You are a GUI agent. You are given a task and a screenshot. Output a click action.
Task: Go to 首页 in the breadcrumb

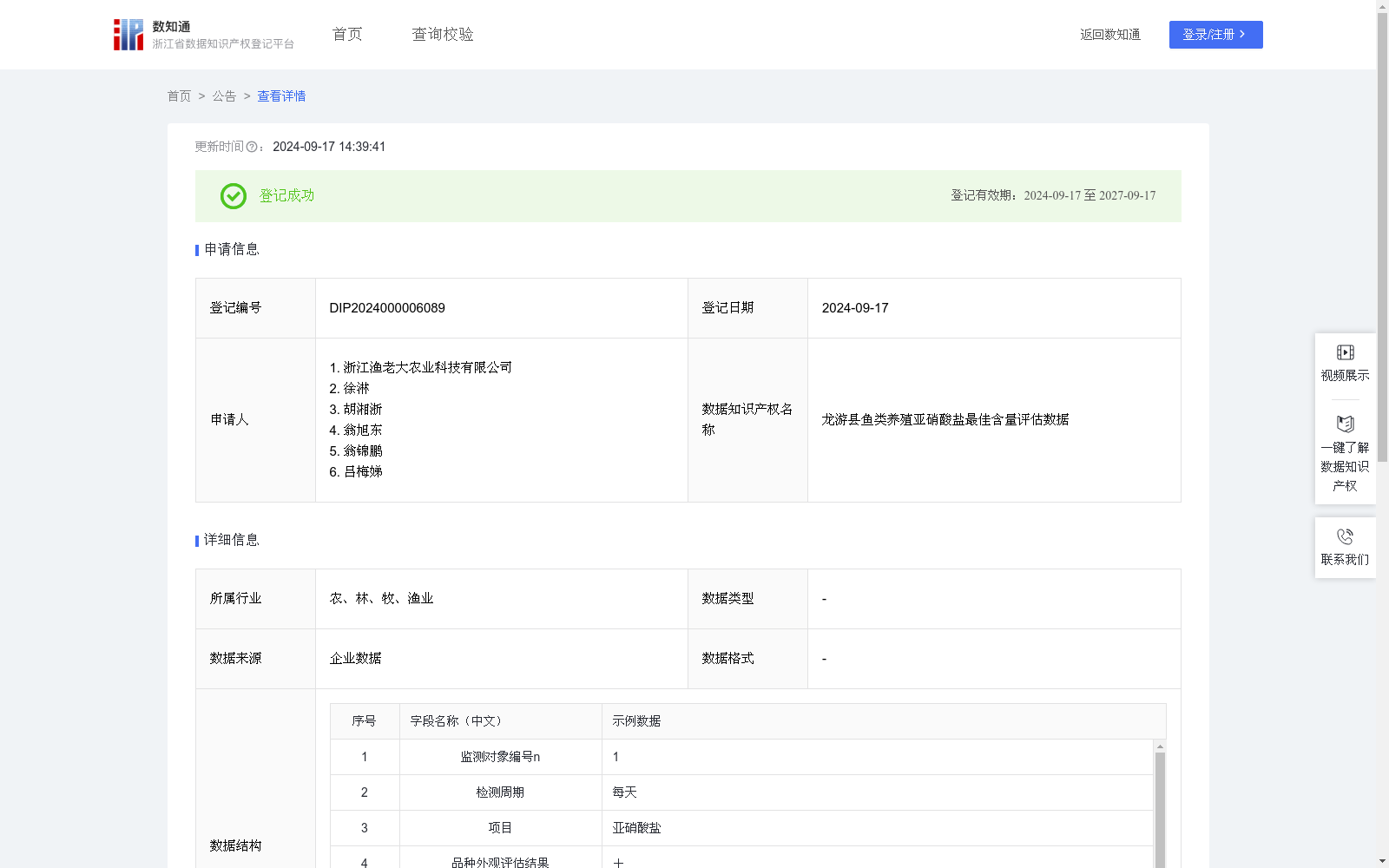[x=179, y=96]
